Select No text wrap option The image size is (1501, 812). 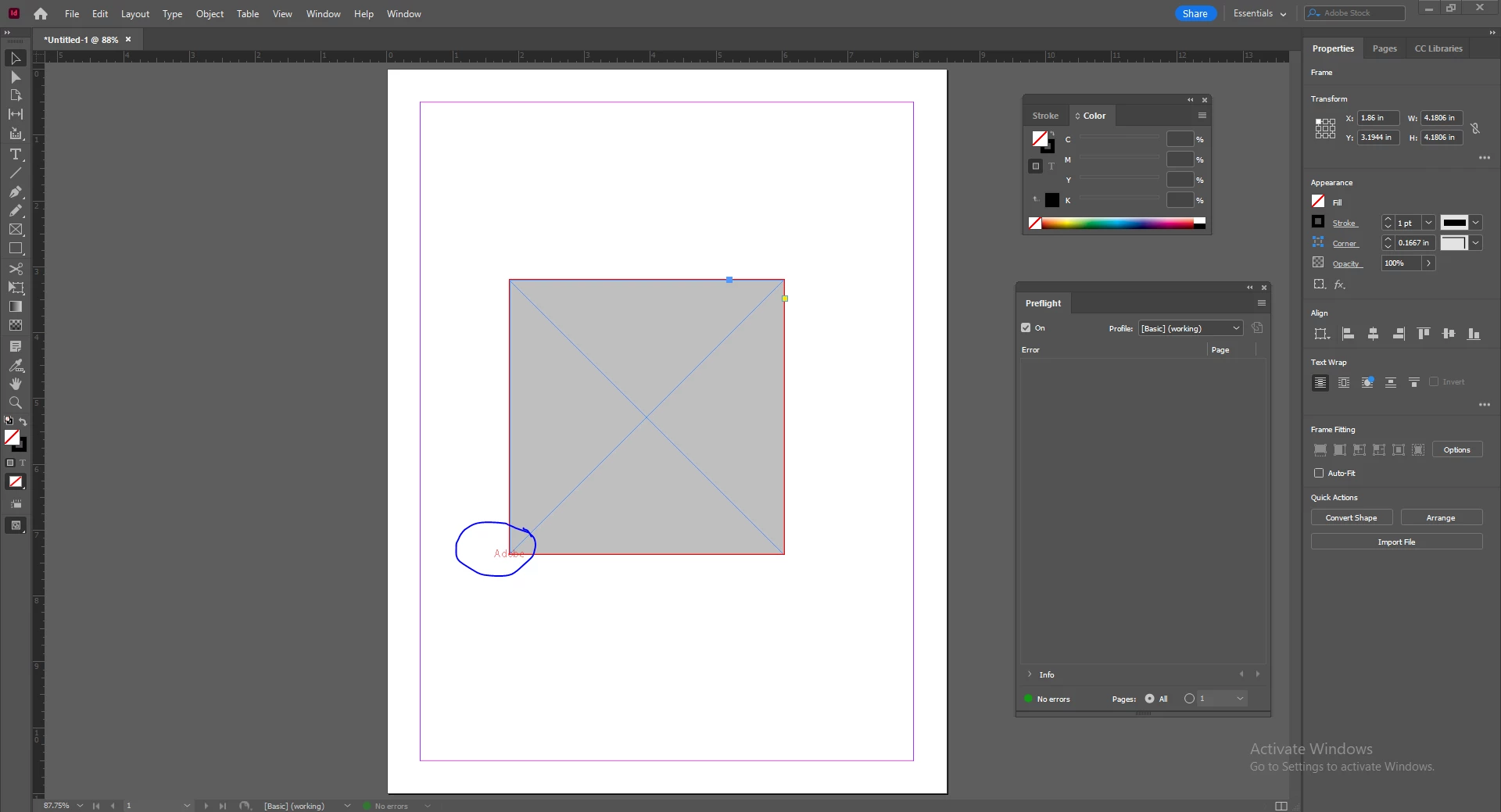[x=1320, y=382]
